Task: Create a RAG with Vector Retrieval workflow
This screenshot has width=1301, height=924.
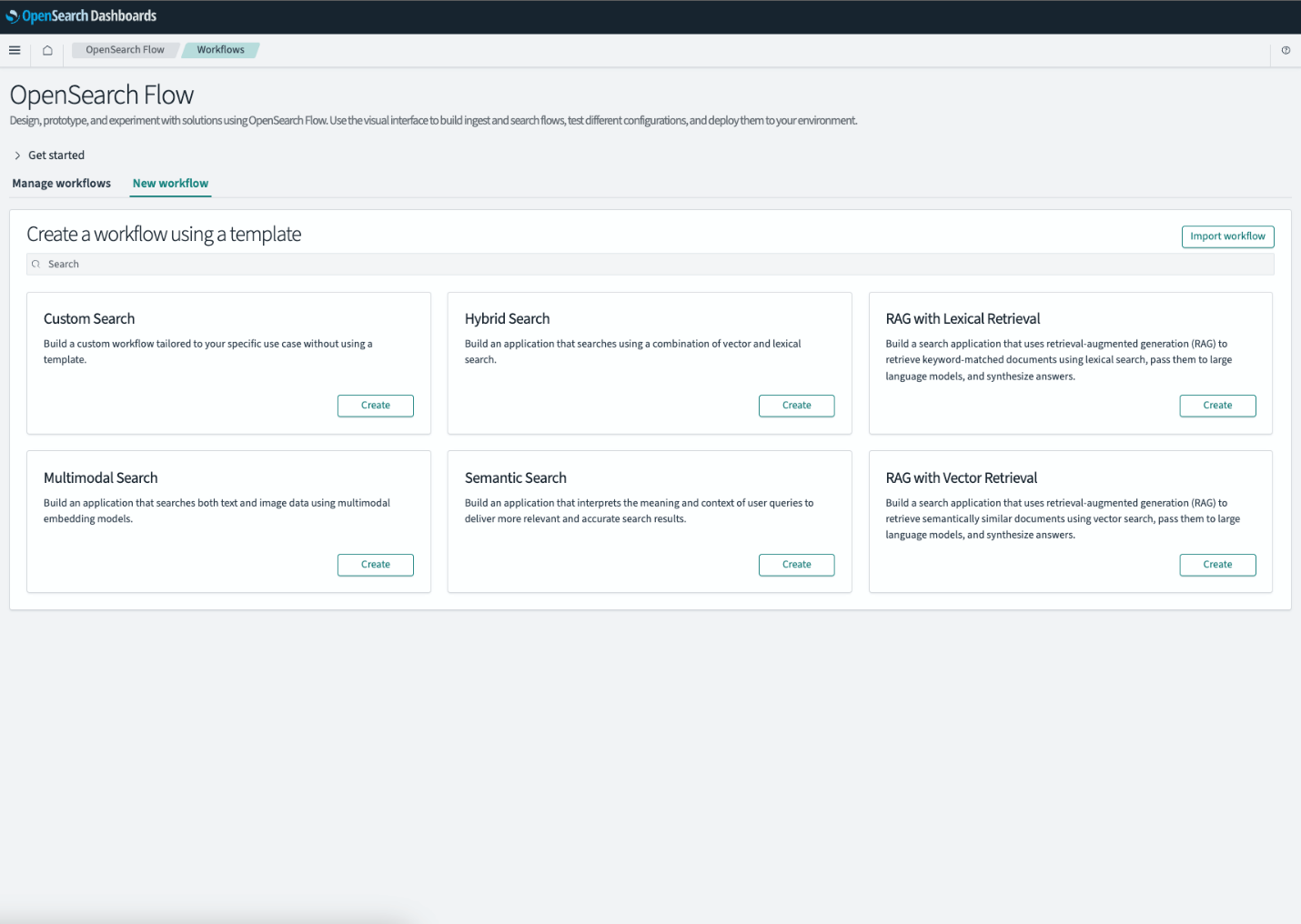Action: [1217, 565]
